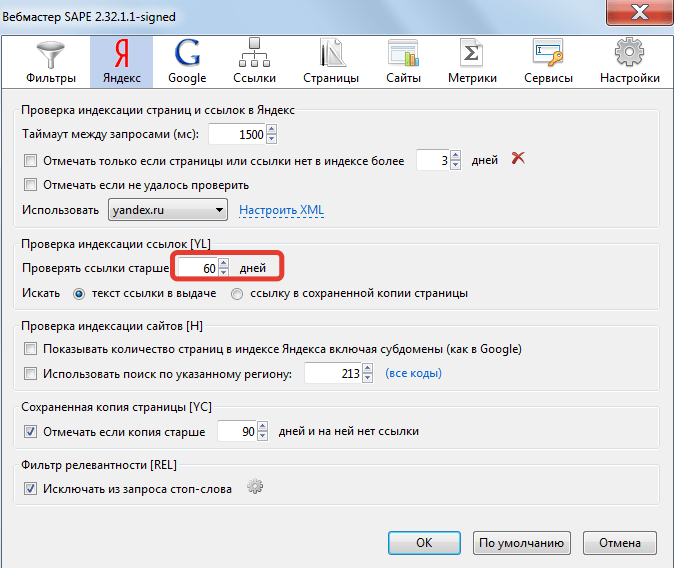Increase the timeout 1500 value spinner
The image size is (674, 568).
272,129
